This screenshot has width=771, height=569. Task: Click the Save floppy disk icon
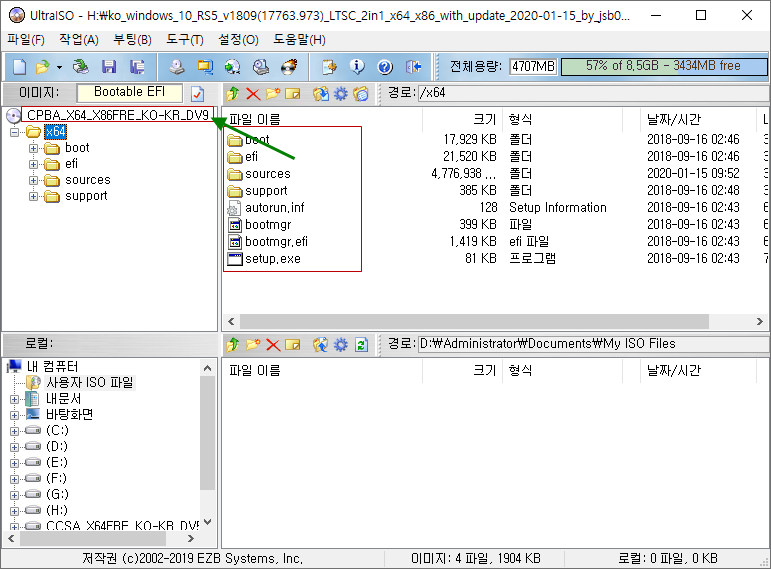pos(109,66)
